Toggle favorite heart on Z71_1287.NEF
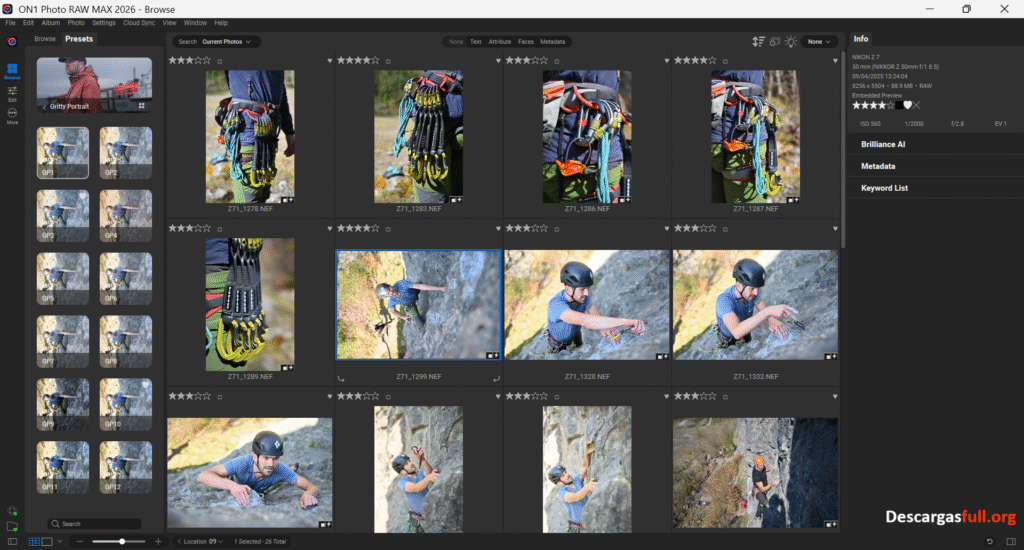The image size is (1024, 550). point(835,61)
